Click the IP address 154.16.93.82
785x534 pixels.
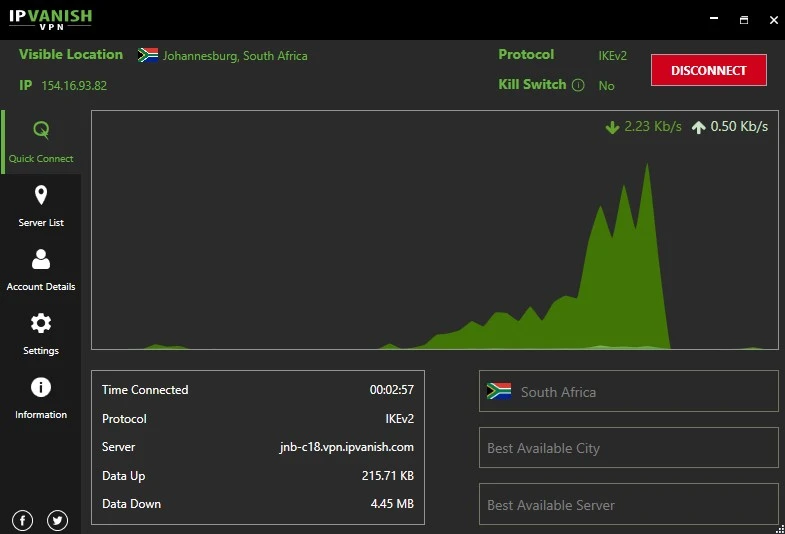[x=74, y=86]
